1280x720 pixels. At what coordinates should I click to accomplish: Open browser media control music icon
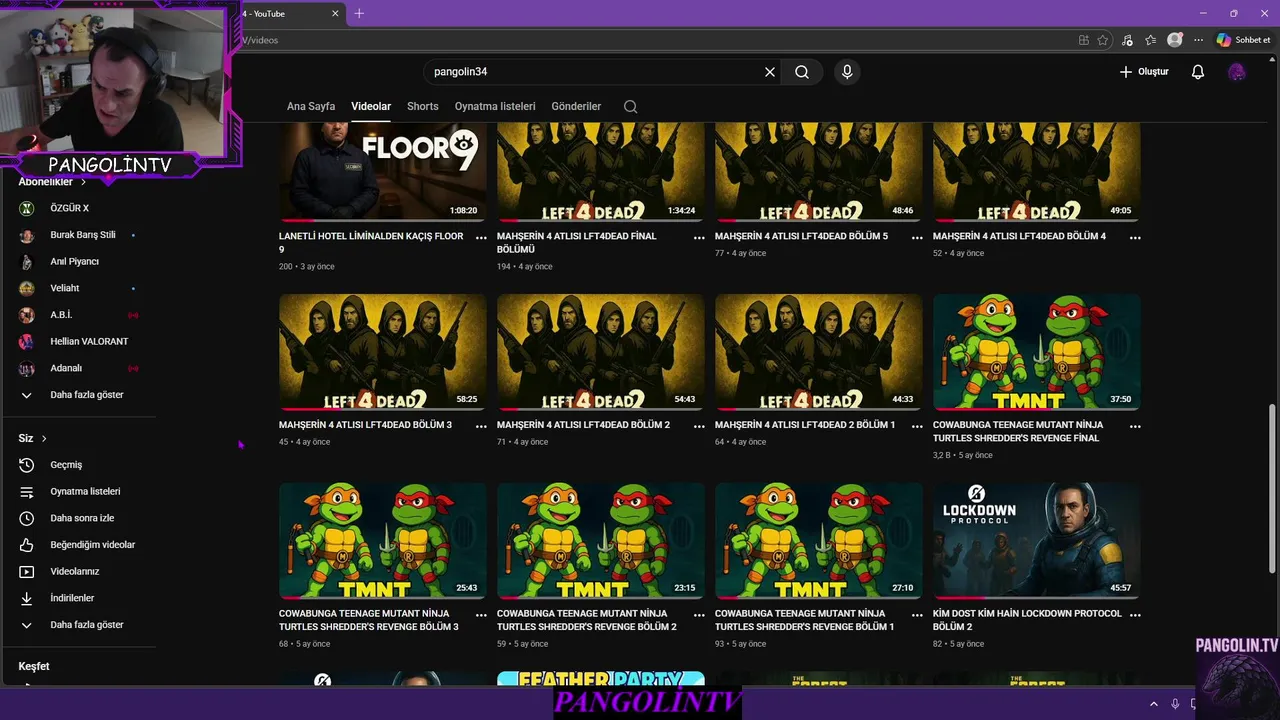(x=1127, y=40)
